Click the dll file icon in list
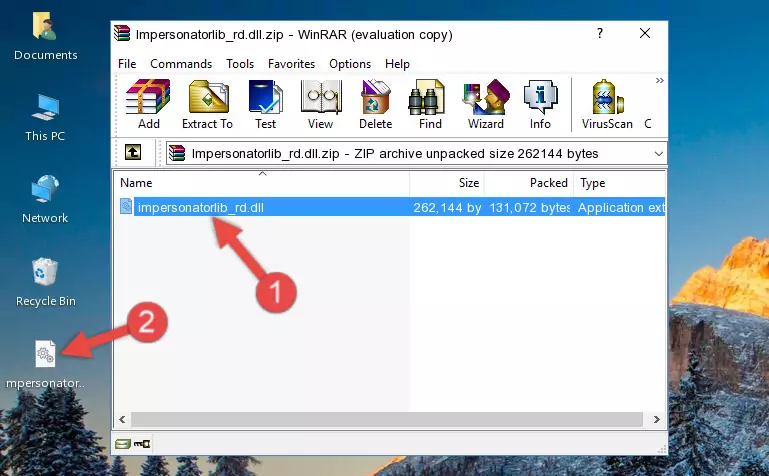This screenshot has width=769, height=476. [126, 206]
